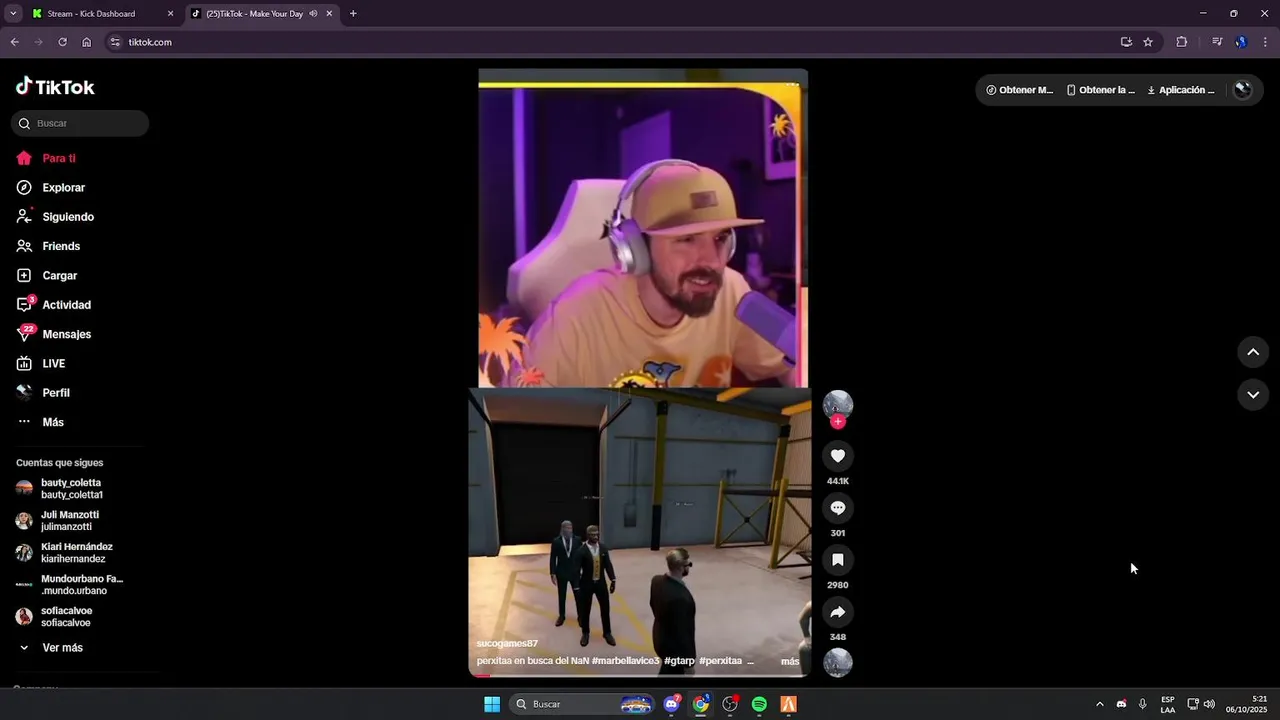Viewport: 1280px width, 720px height.
Task: Open Discord from taskbar
Action: click(x=672, y=704)
